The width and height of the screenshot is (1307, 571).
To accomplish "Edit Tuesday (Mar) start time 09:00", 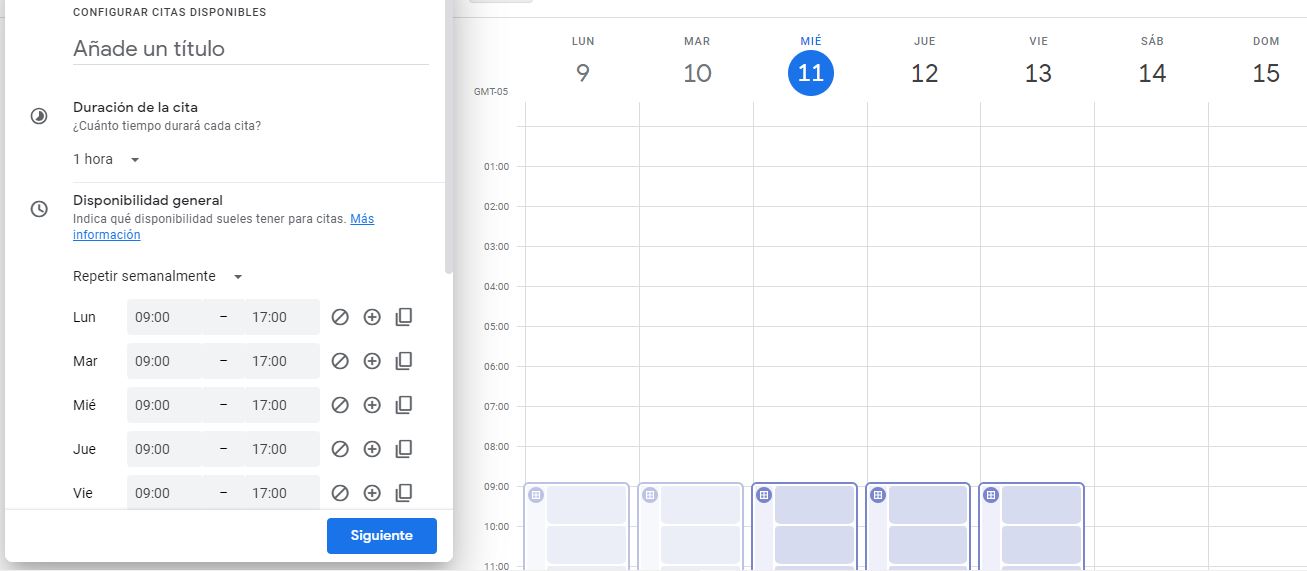I will (x=165, y=361).
